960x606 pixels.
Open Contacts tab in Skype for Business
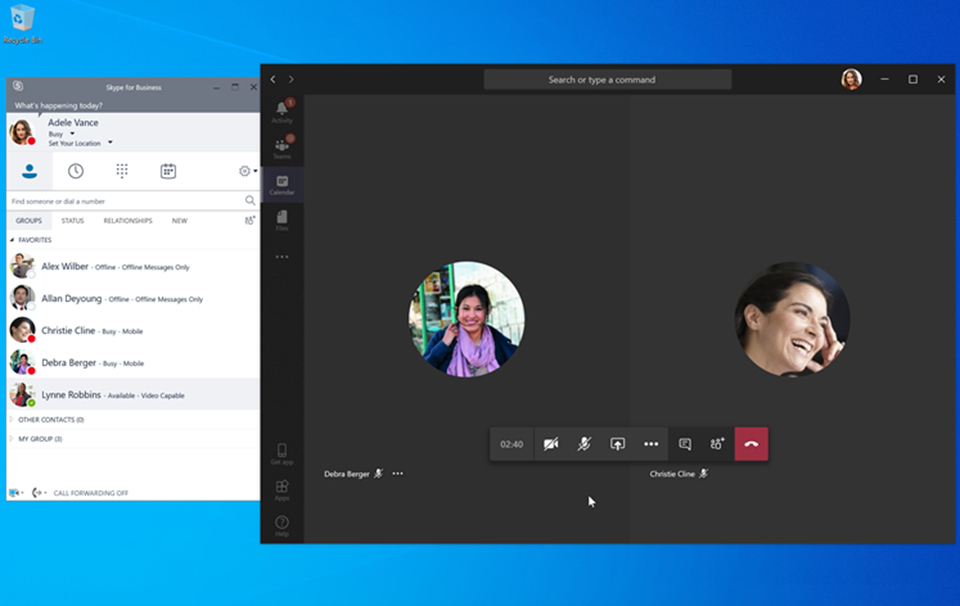coord(29,171)
